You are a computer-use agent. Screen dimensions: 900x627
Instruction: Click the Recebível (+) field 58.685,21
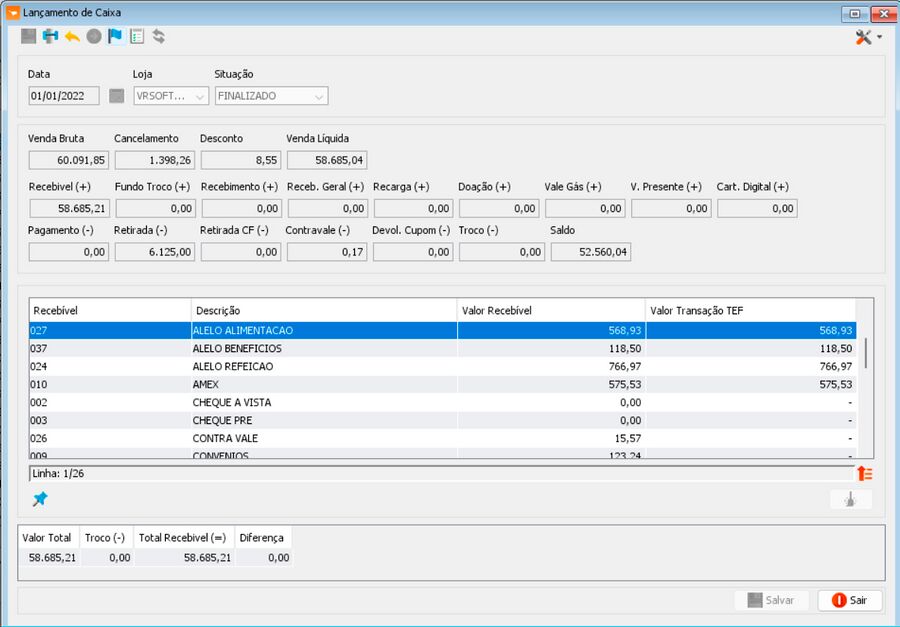(x=68, y=208)
